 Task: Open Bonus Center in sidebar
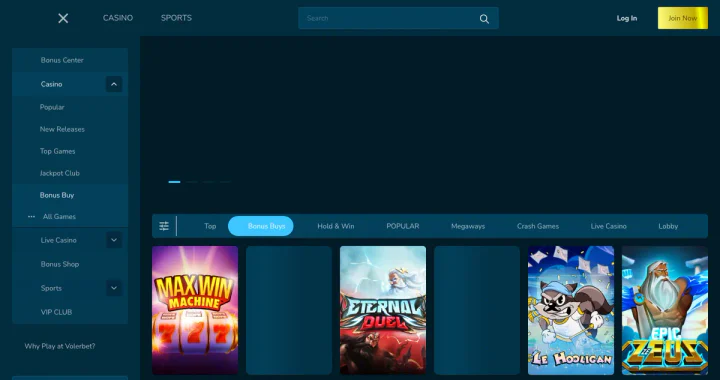click(x=62, y=60)
